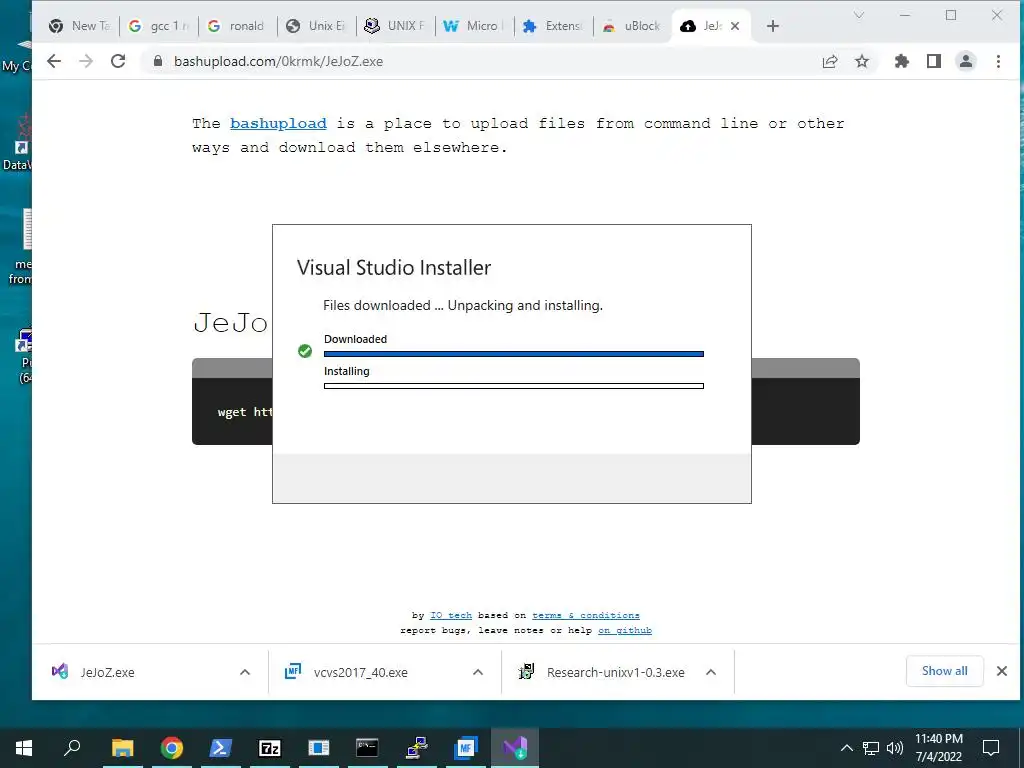Click the green Downloaded checkmark icon
Image resolution: width=1024 pixels, height=768 pixels.
pos(305,351)
